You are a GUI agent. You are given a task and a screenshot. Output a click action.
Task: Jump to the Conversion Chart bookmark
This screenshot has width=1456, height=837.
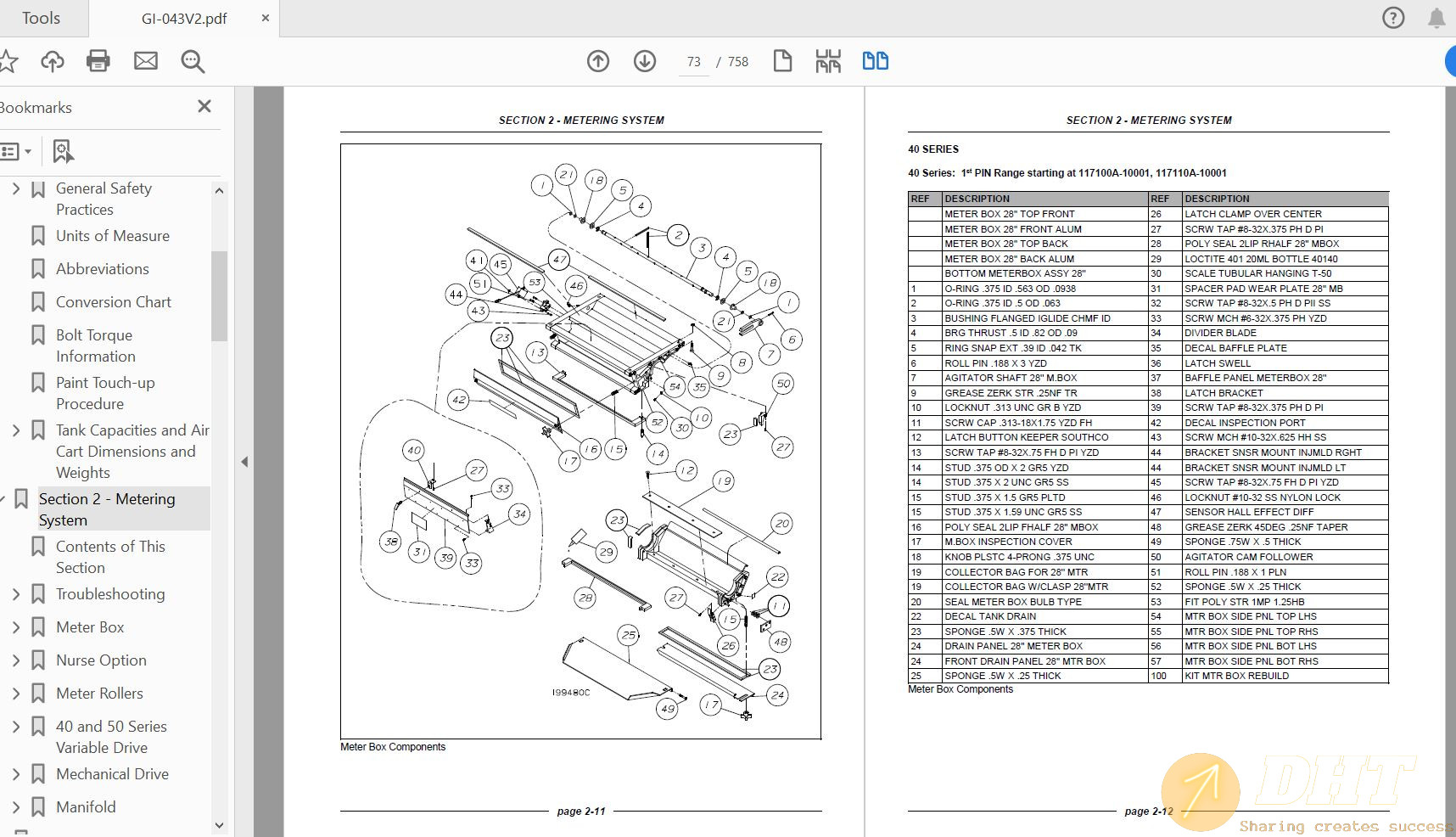113,301
